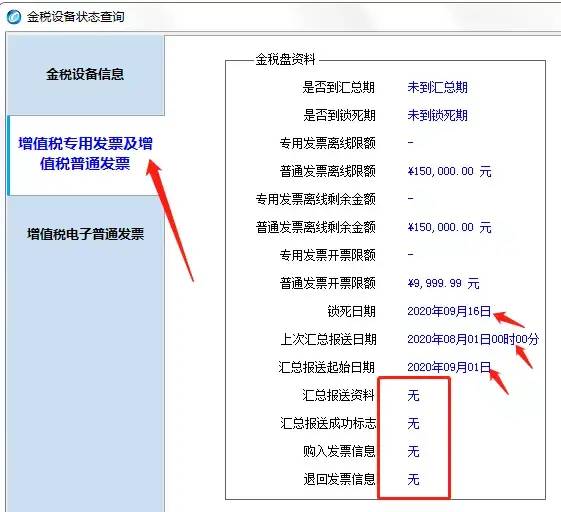Screen dimensions: 561x512
Task: Click the 是否到汇总期 label
Action: pos(338,87)
